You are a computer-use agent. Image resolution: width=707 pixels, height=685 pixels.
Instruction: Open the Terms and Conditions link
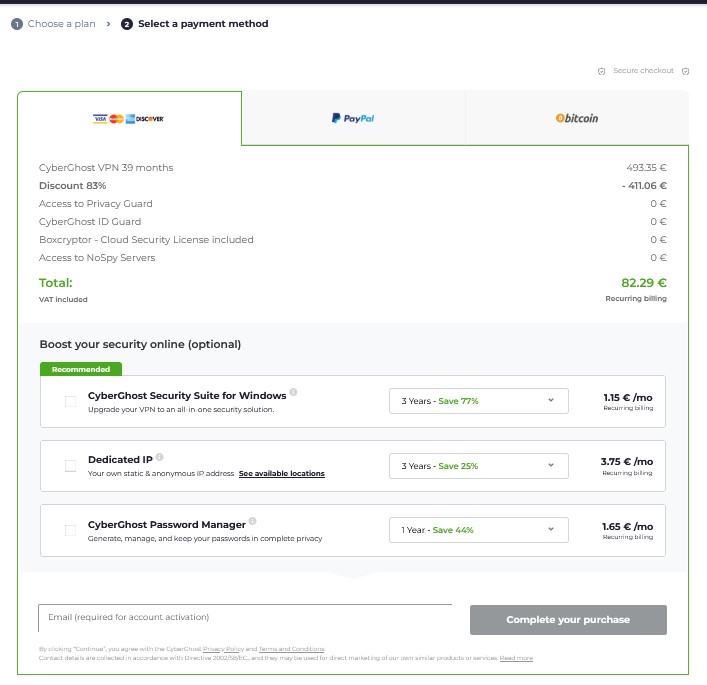coord(292,649)
